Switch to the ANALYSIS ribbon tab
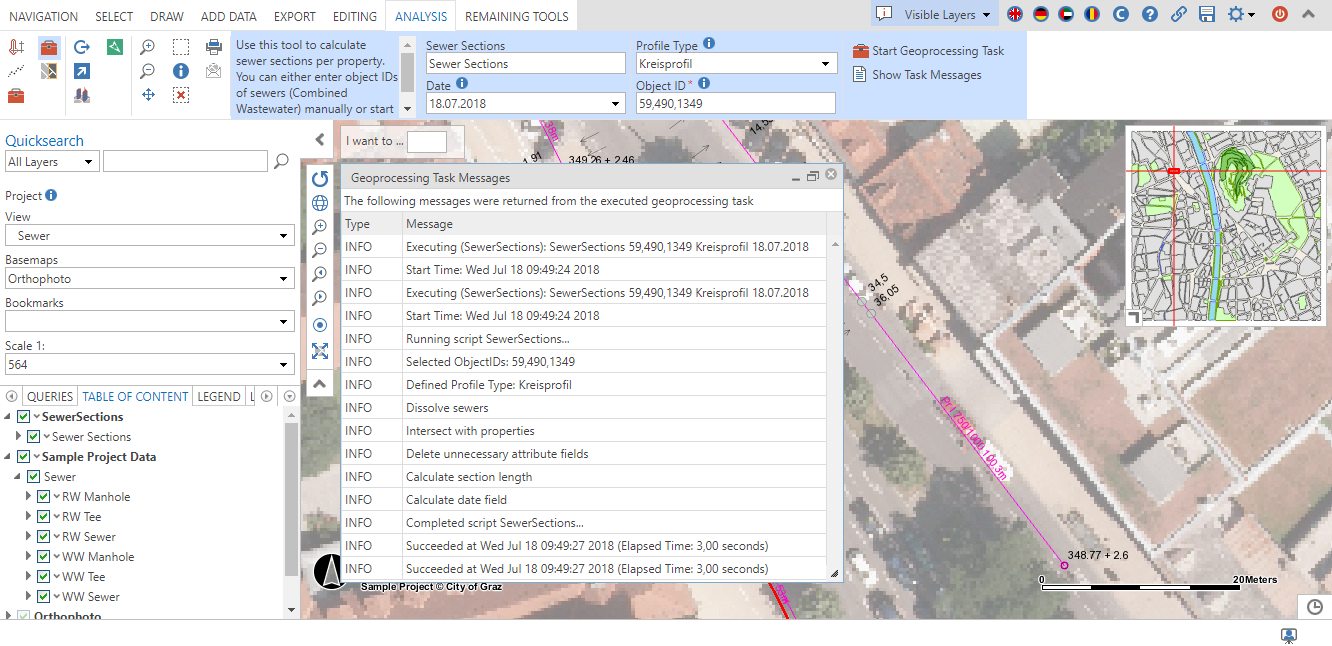The height and width of the screenshot is (646, 1332). click(x=420, y=15)
